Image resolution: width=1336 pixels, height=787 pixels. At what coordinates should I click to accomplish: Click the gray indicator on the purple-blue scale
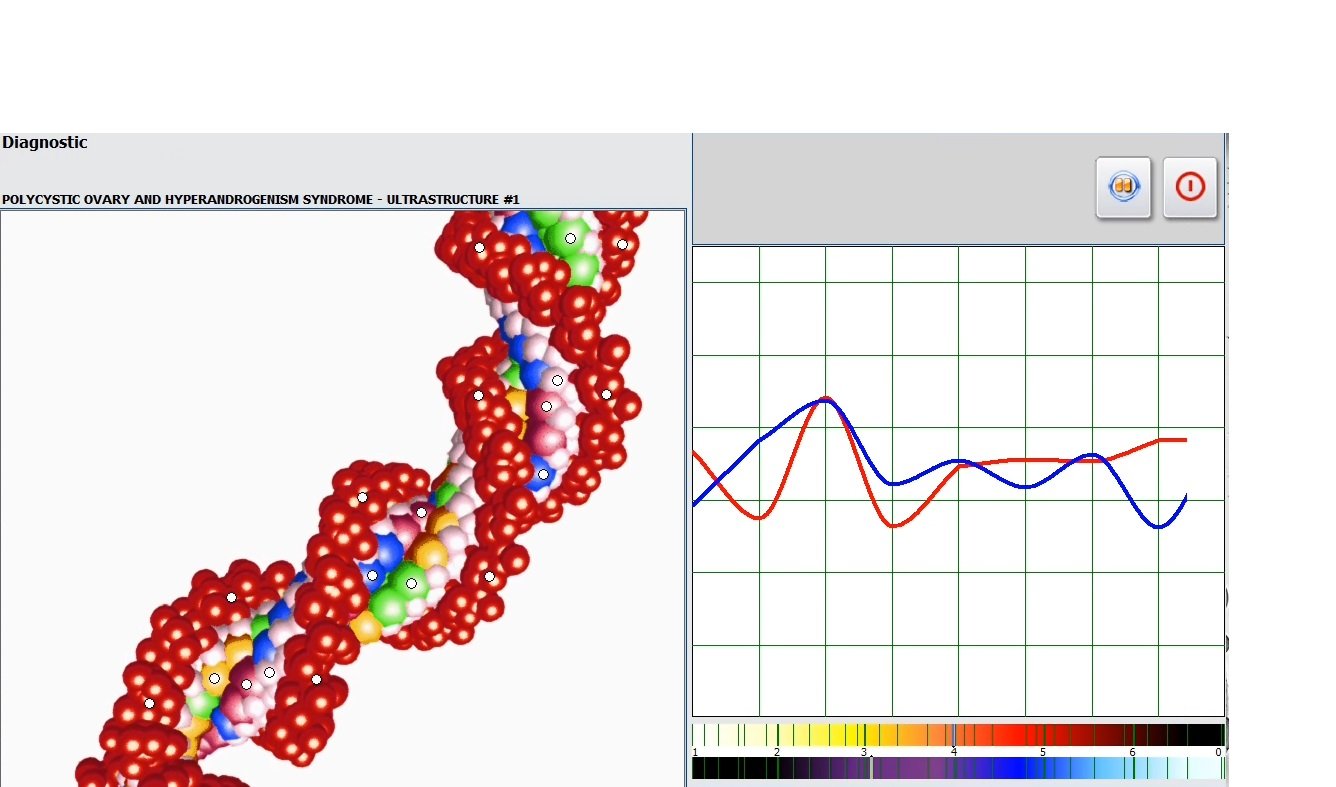click(870, 768)
